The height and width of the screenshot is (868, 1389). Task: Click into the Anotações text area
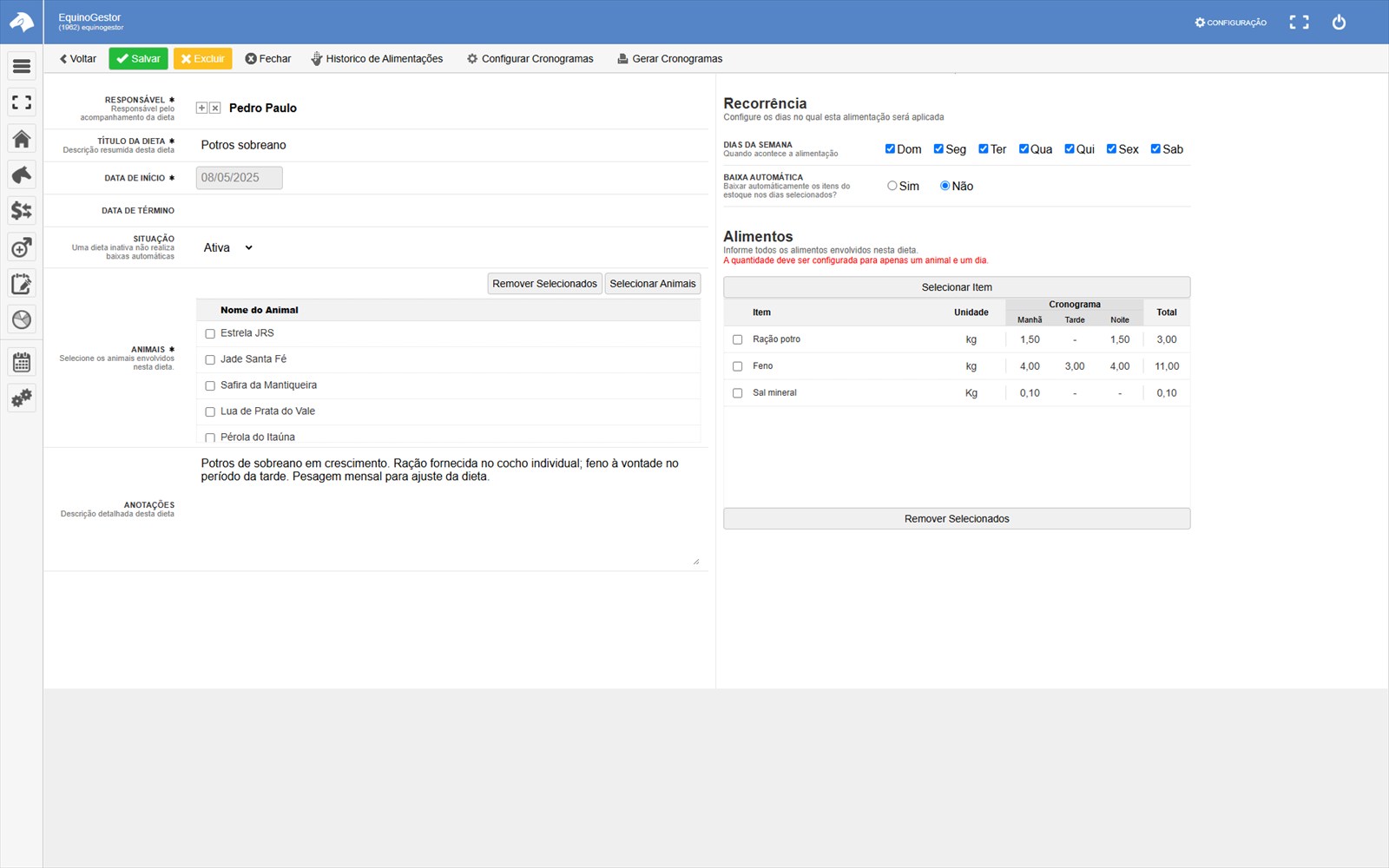[449, 510]
